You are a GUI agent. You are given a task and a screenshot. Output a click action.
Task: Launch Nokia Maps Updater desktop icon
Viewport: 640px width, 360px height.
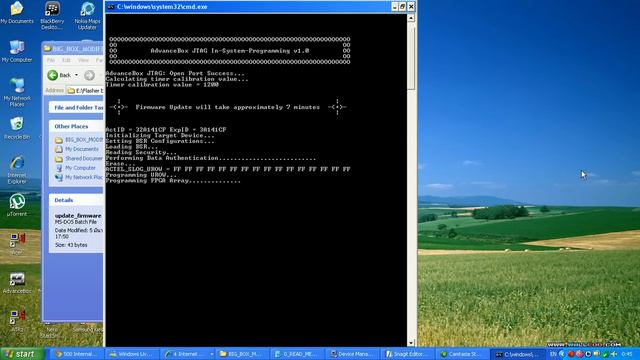(87, 15)
